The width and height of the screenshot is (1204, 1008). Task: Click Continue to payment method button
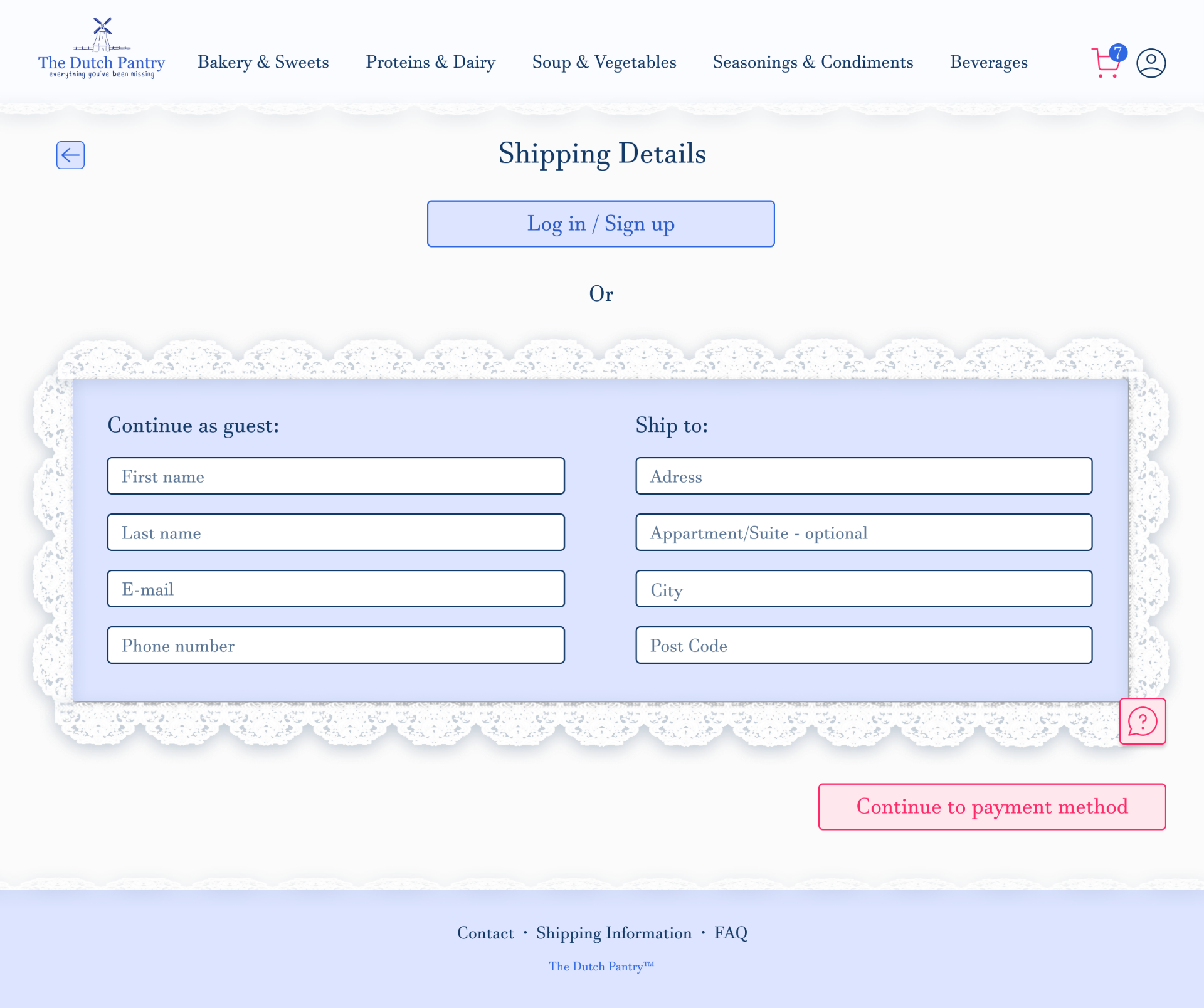(x=991, y=806)
